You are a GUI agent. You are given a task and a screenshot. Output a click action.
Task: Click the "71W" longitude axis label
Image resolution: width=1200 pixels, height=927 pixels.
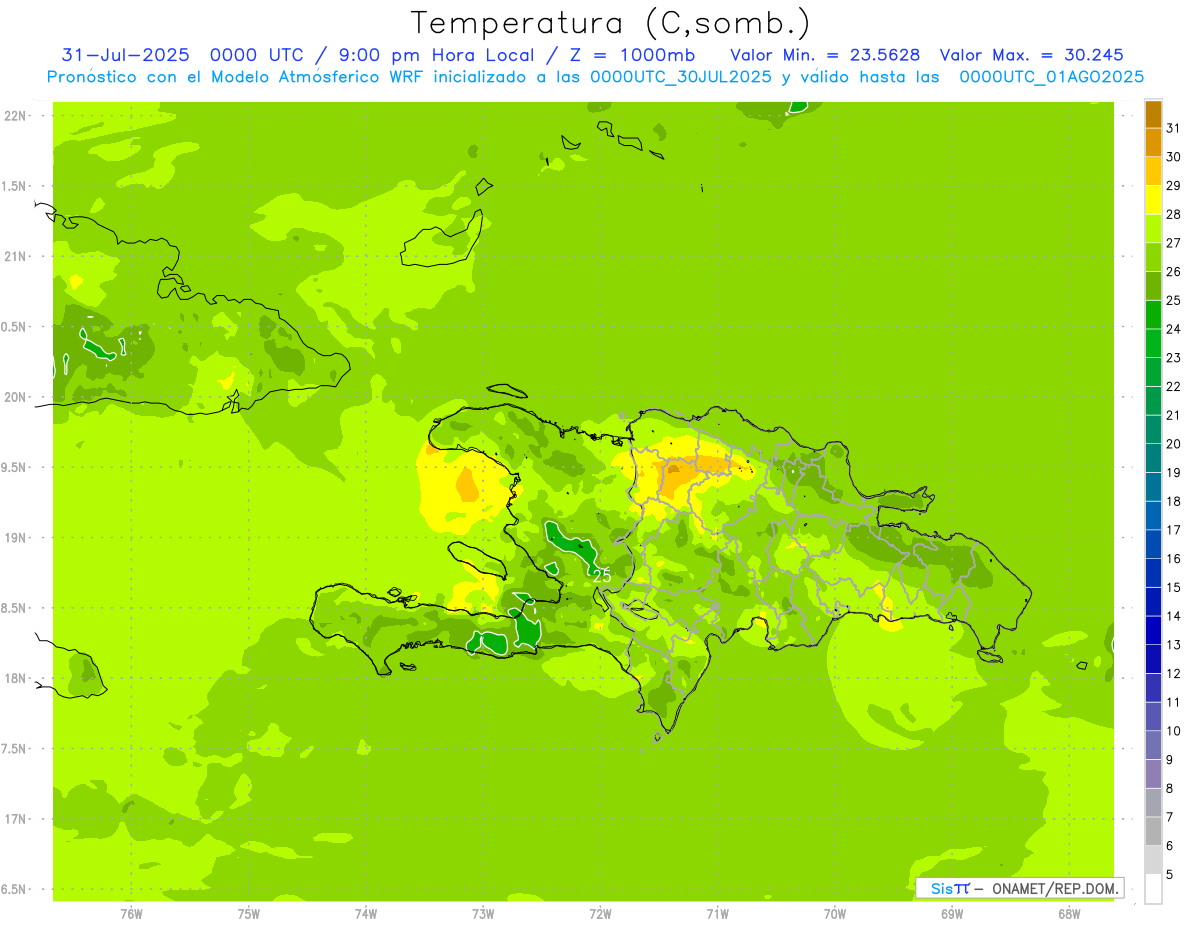click(x=717, y=913)
